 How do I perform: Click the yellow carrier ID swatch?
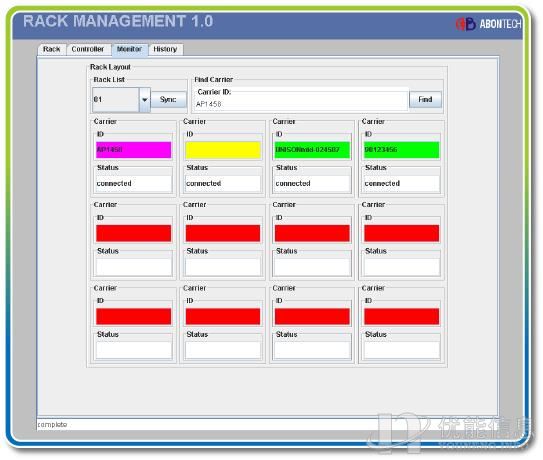point(223,150)
